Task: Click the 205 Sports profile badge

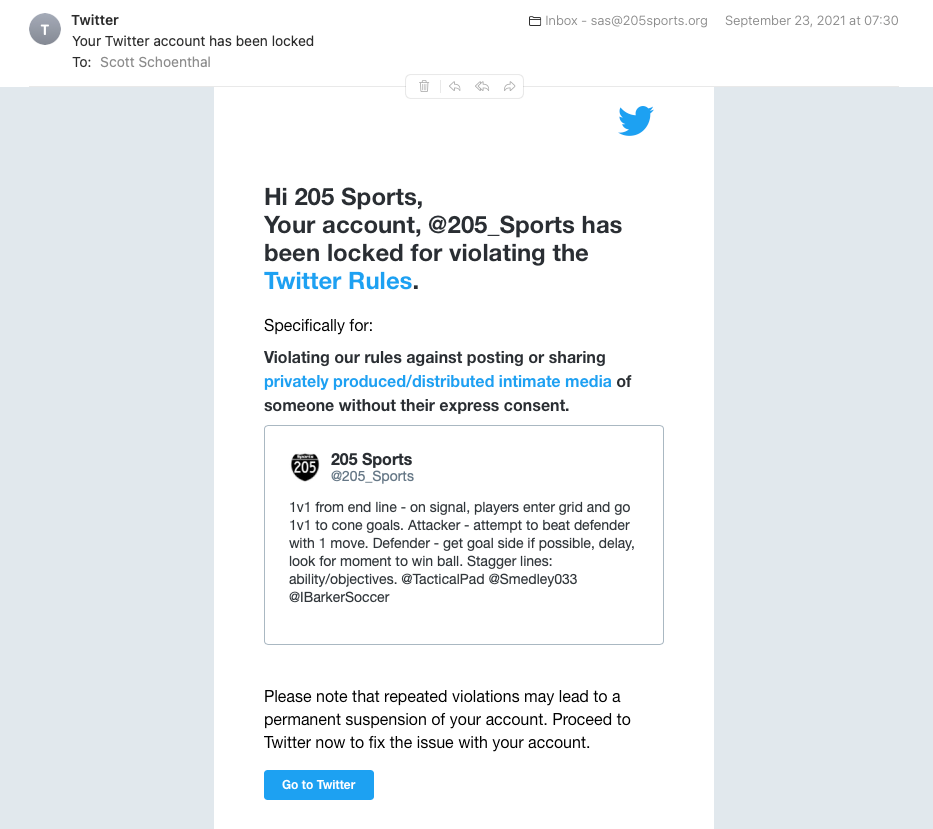Action: 305,466
